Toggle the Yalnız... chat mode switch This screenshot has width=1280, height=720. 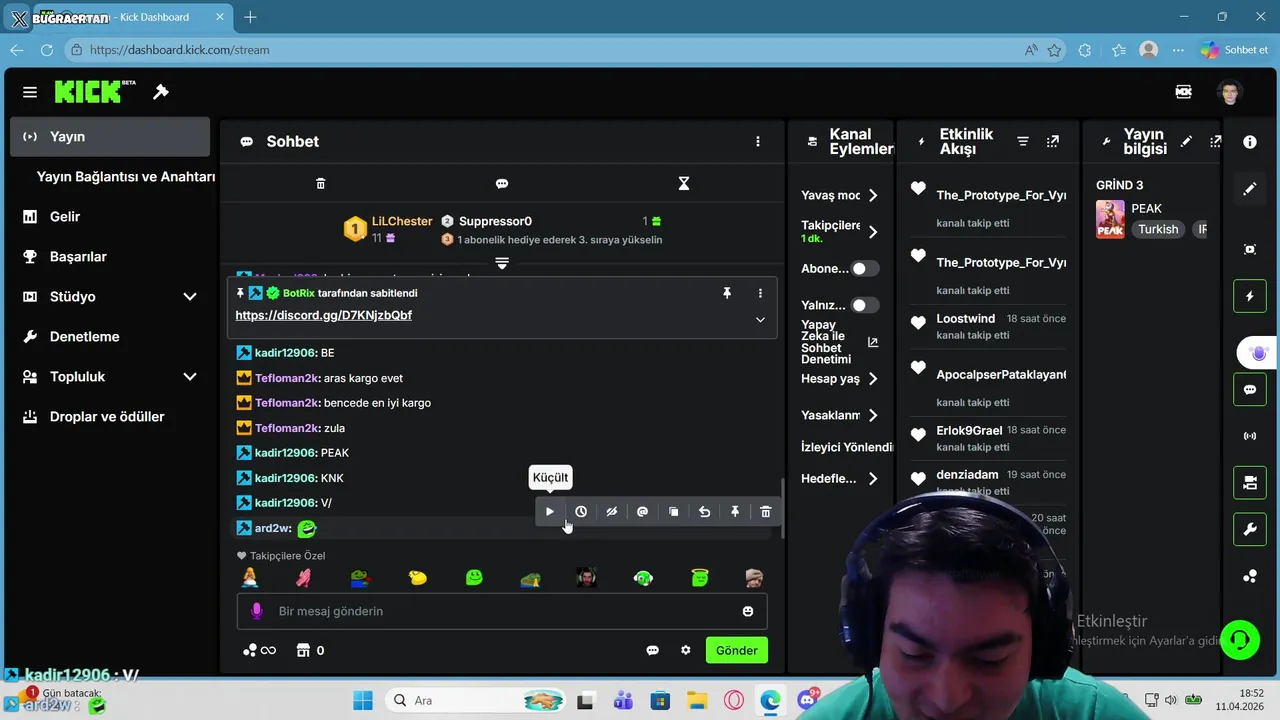(865, 305)
